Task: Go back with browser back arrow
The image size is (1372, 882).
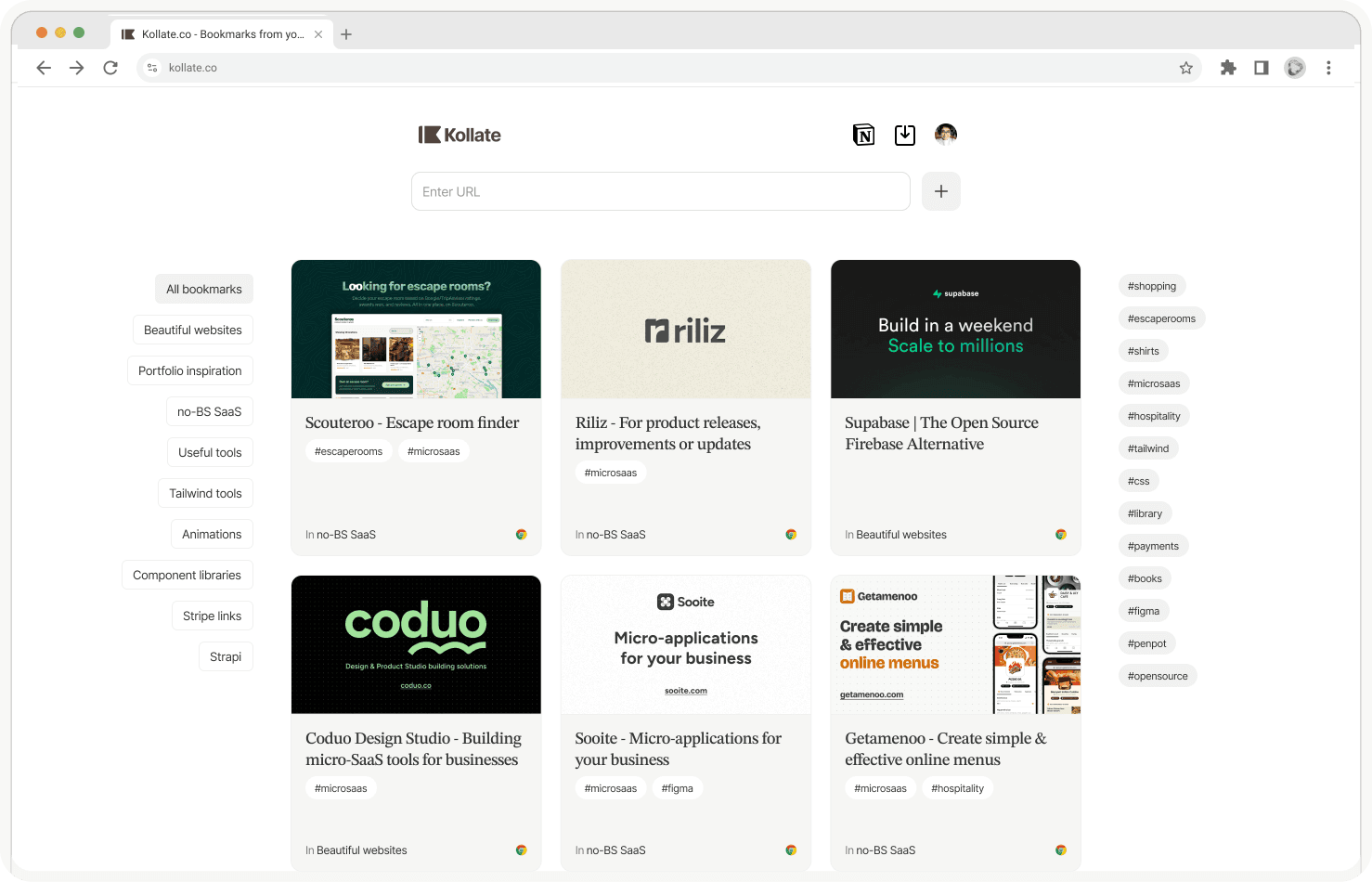Action: [x=44, y=68]
